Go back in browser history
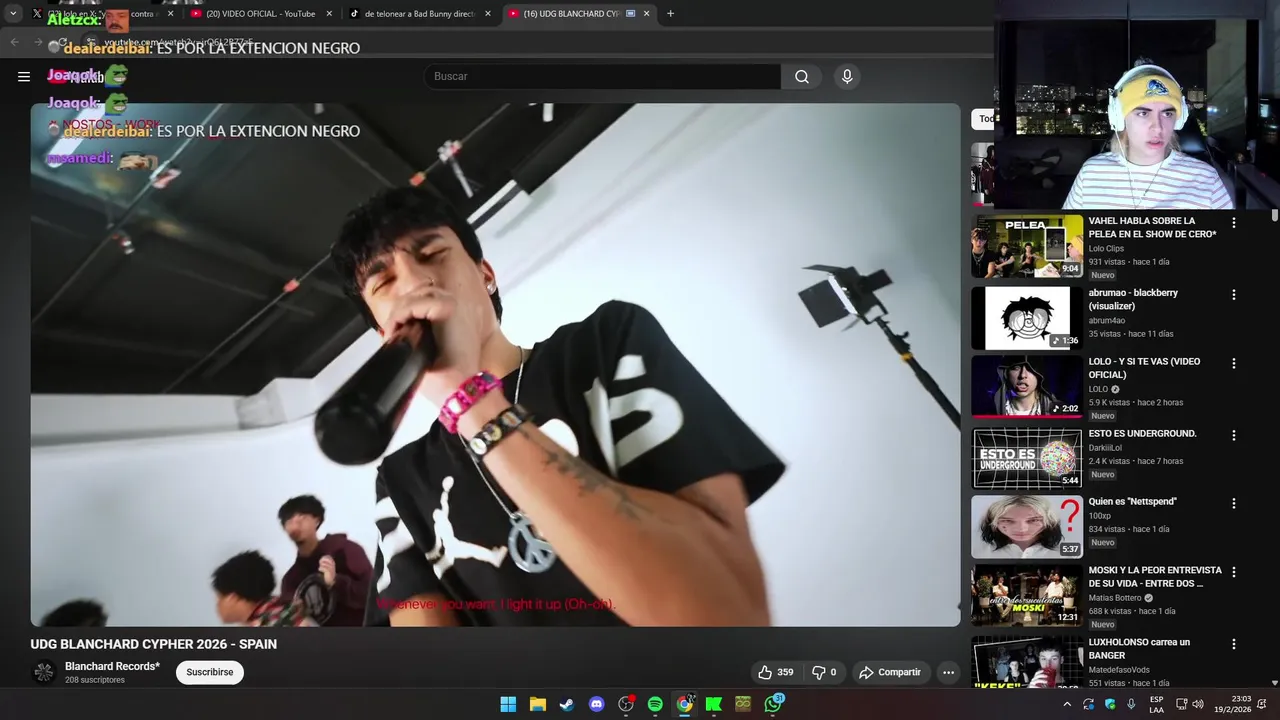 (x=14, y=42)
